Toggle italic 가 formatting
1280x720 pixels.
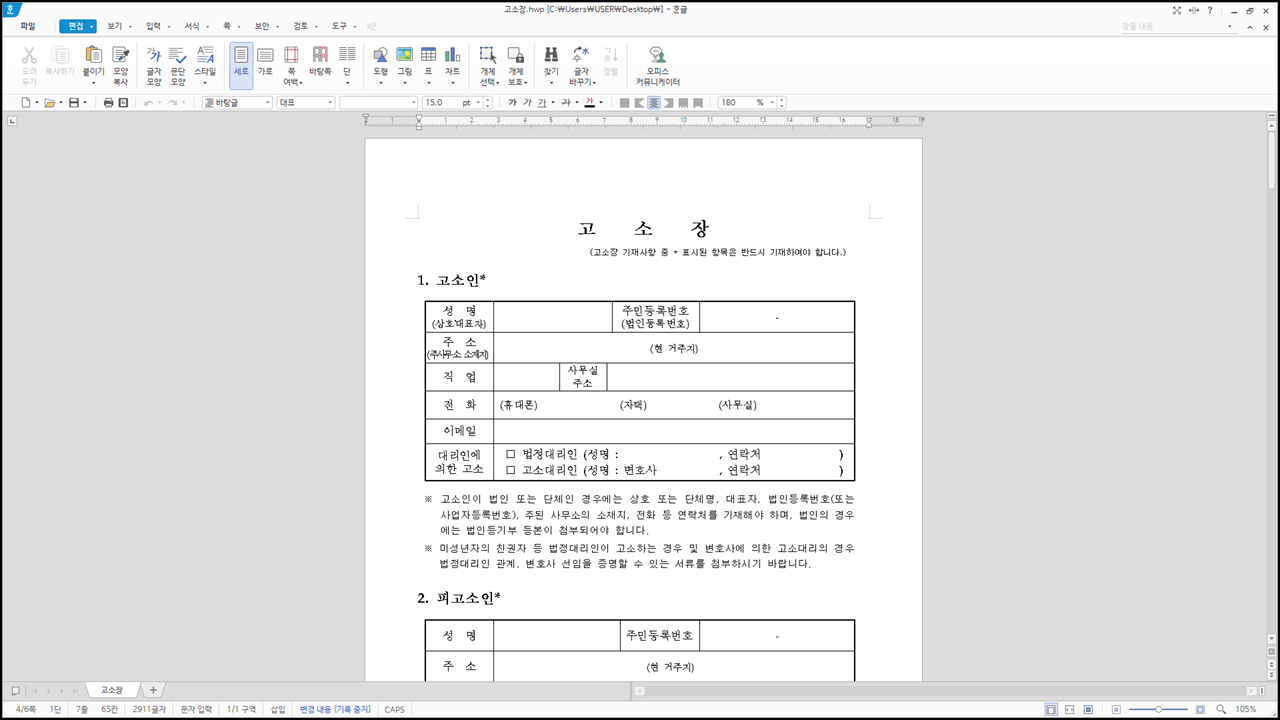click(527, 103)
